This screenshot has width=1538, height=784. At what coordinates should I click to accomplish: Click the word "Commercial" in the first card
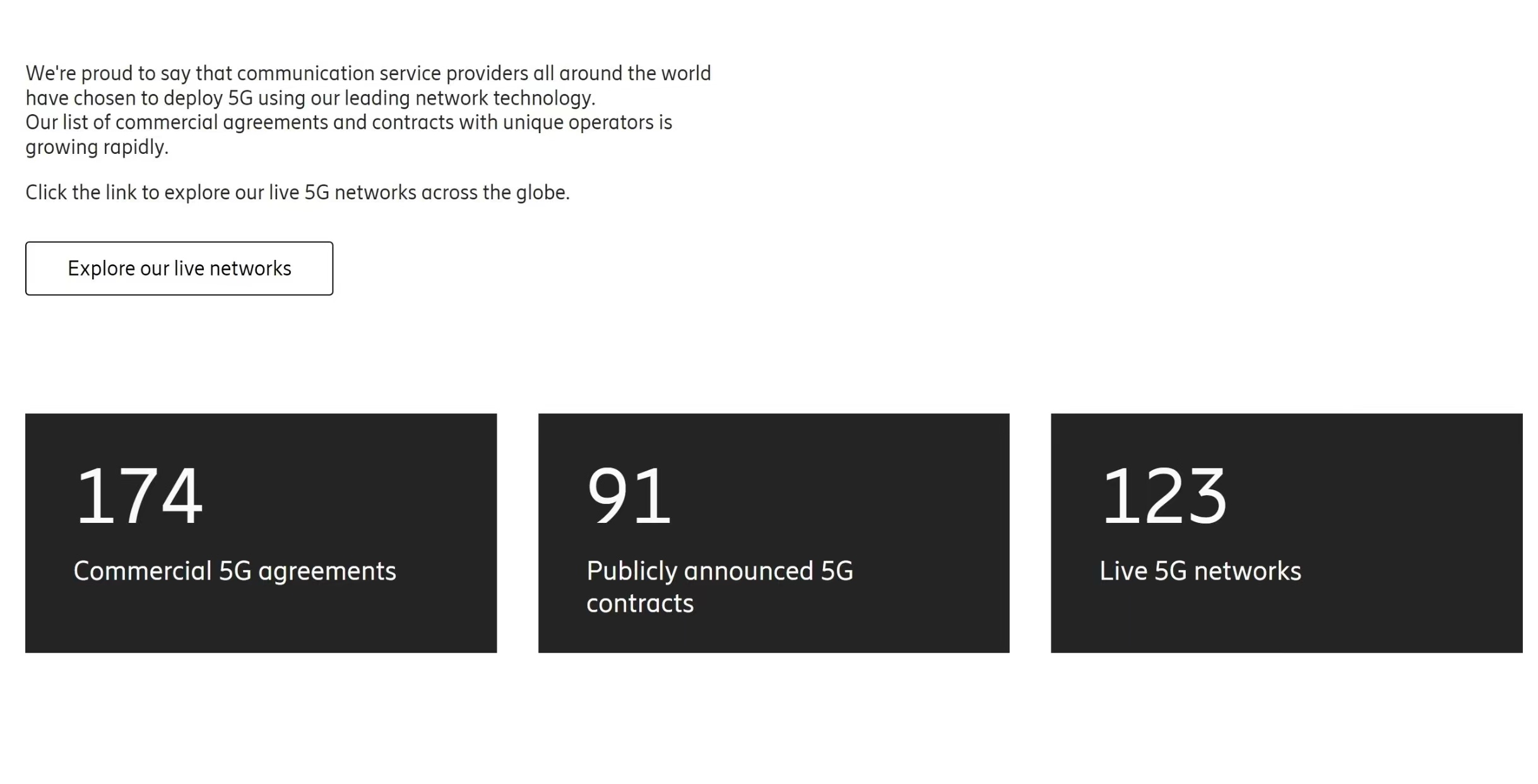coord(142,571)
